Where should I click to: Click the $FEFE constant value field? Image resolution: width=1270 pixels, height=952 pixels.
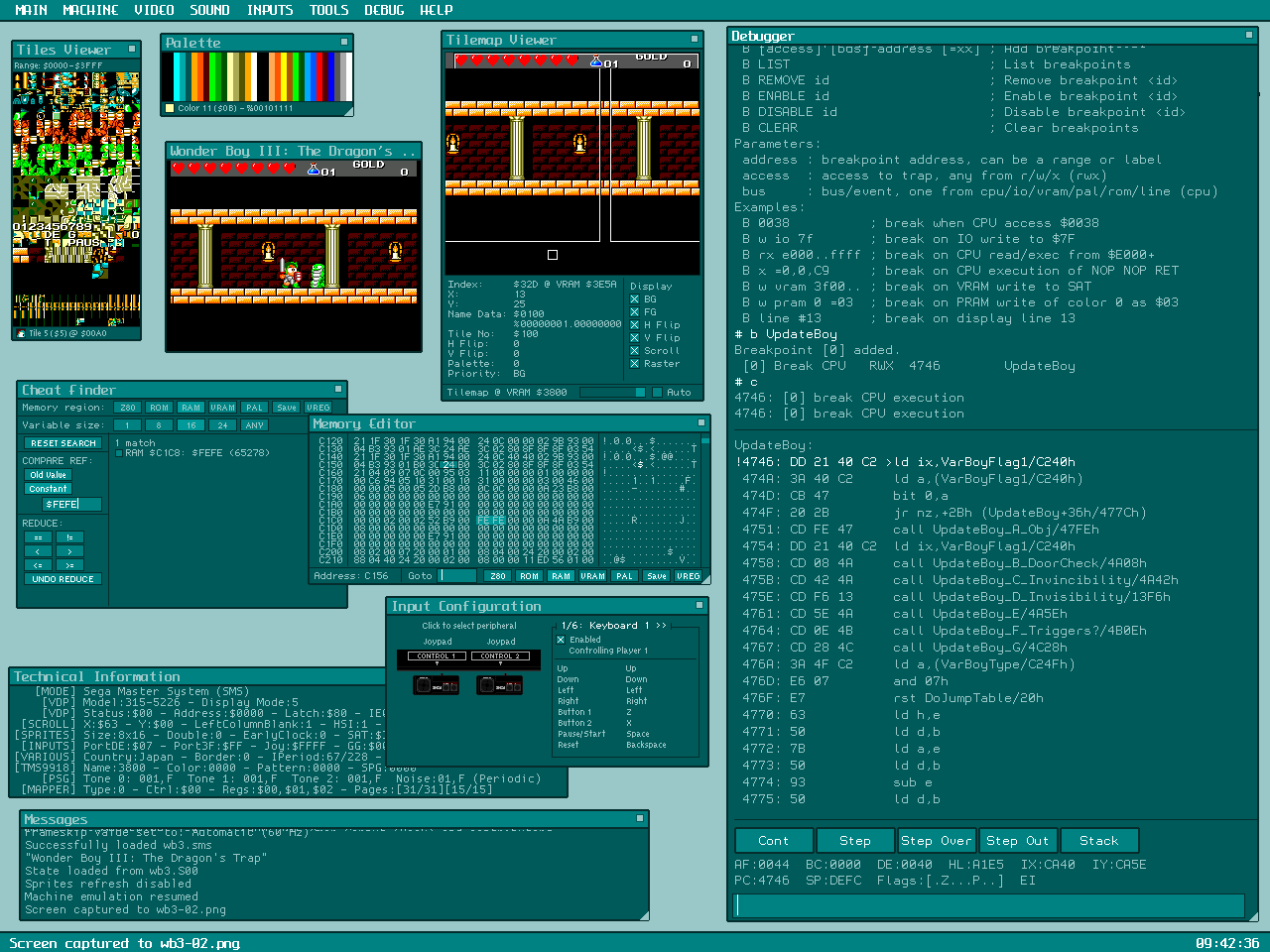(70, 504)
